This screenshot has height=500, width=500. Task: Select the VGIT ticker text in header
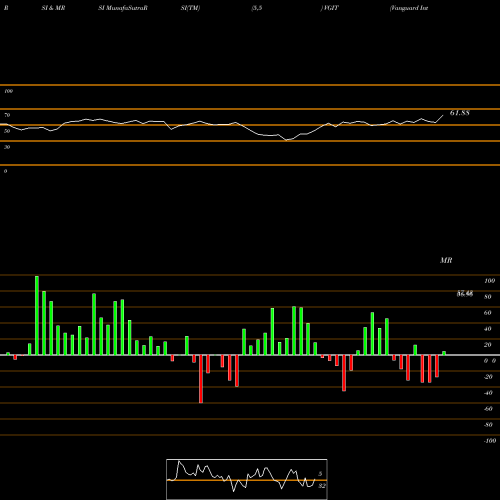[330, 8]
